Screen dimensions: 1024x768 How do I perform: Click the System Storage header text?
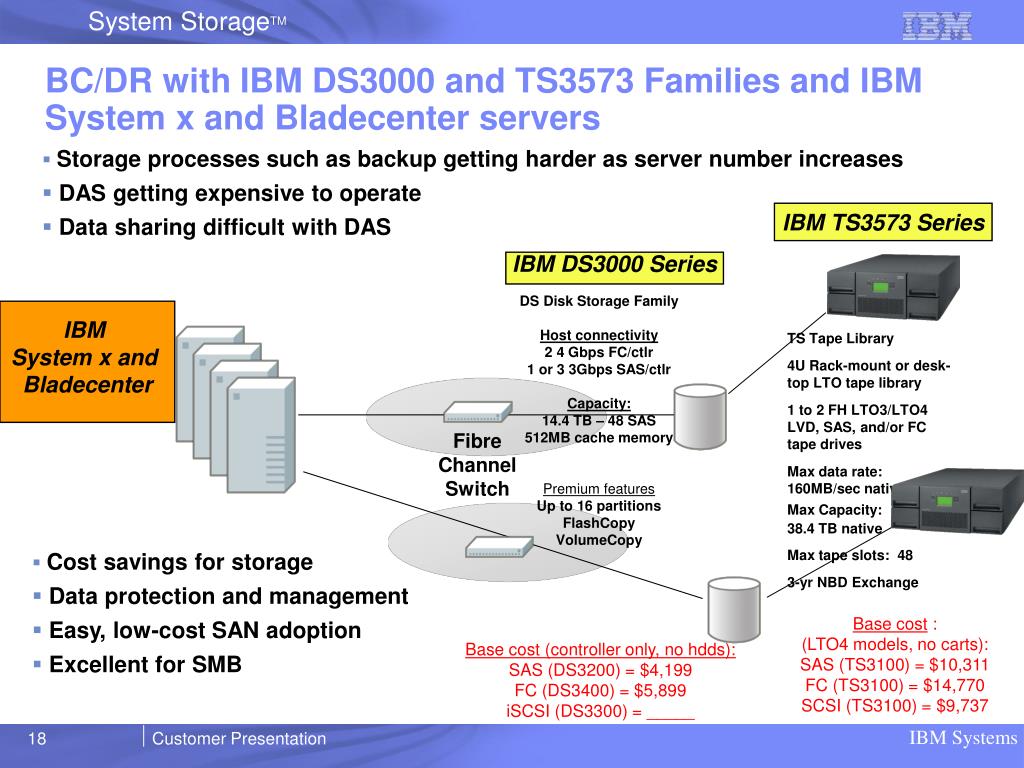187,22
